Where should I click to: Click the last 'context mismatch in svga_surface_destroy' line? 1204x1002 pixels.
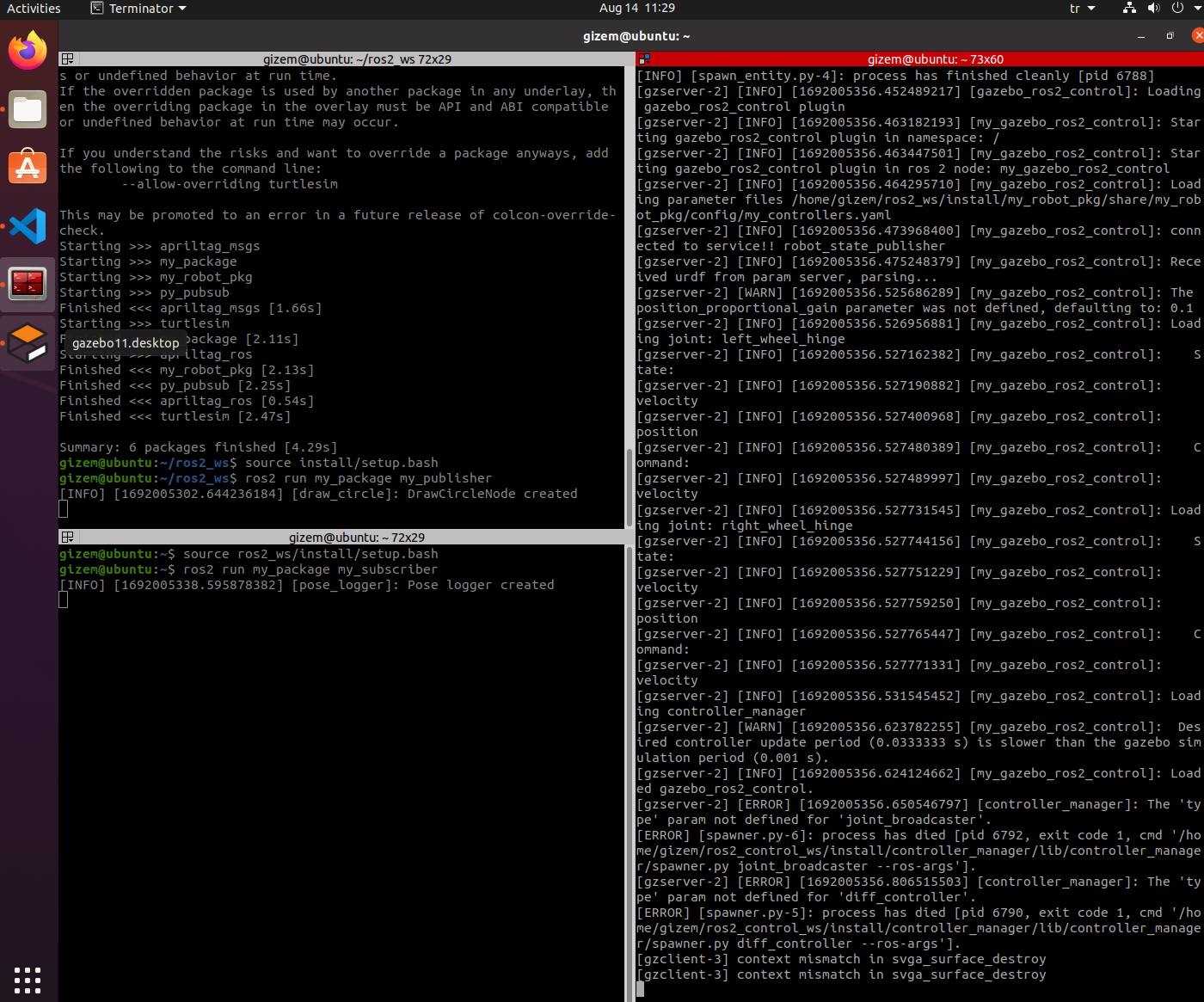point(841,974)
